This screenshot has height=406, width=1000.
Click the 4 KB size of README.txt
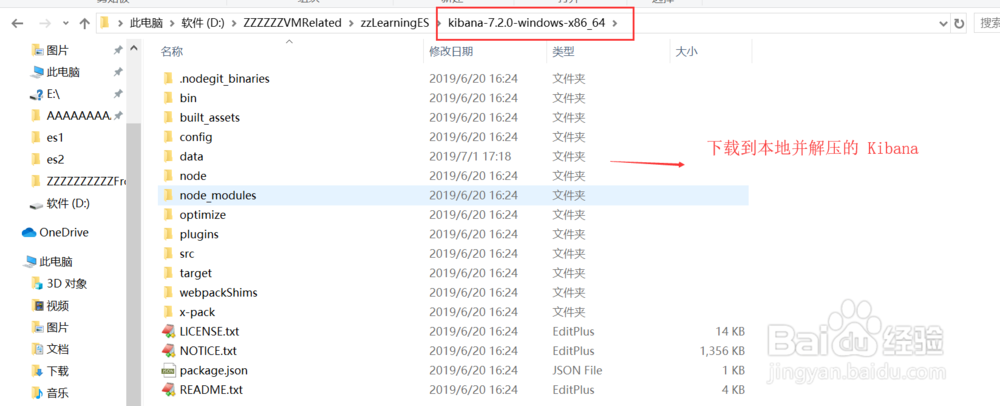[x=733, y=389]
